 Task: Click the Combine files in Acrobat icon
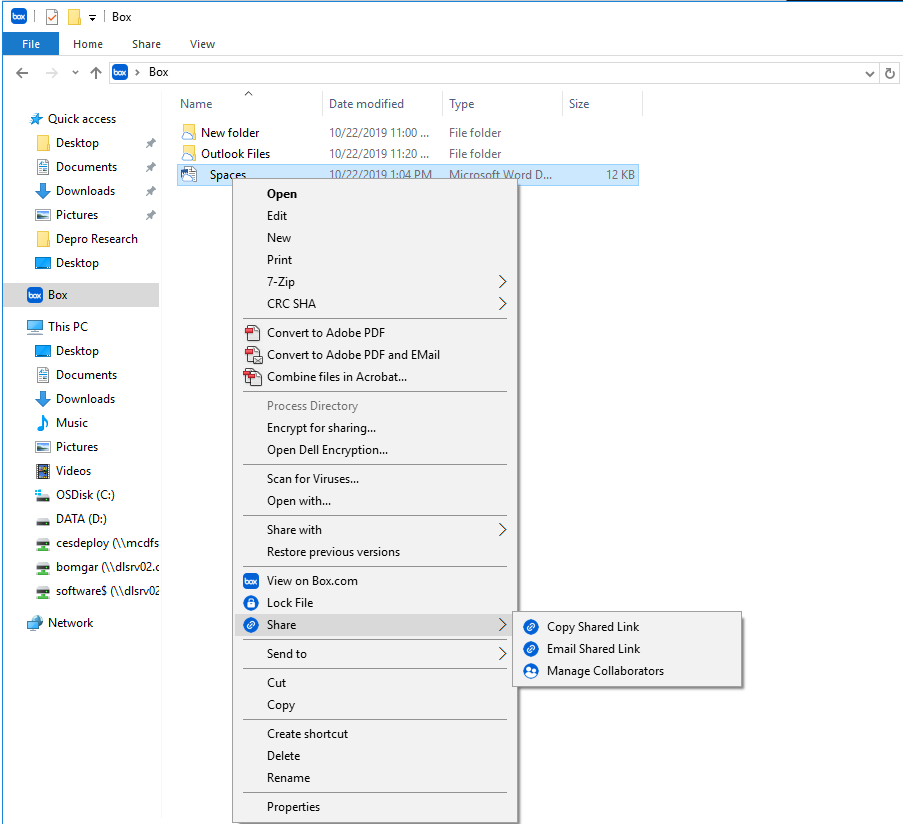[252, 377]
